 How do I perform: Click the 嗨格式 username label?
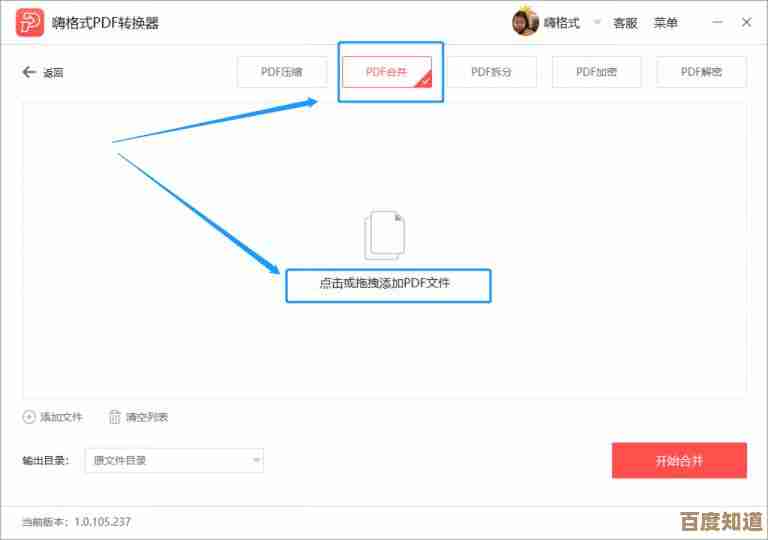point(562,22)
